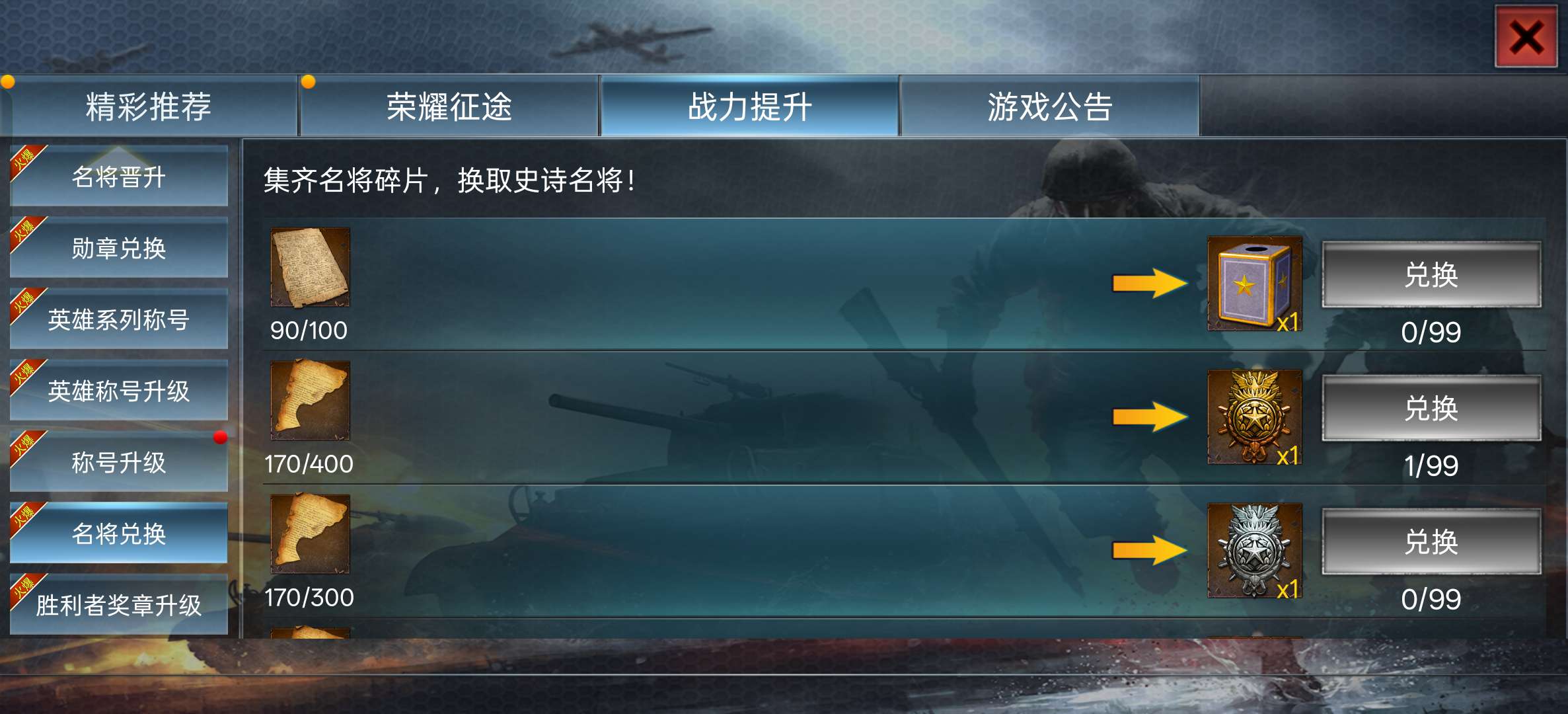
Task: Close the panel with the red X
Action: click(1526, 37)
